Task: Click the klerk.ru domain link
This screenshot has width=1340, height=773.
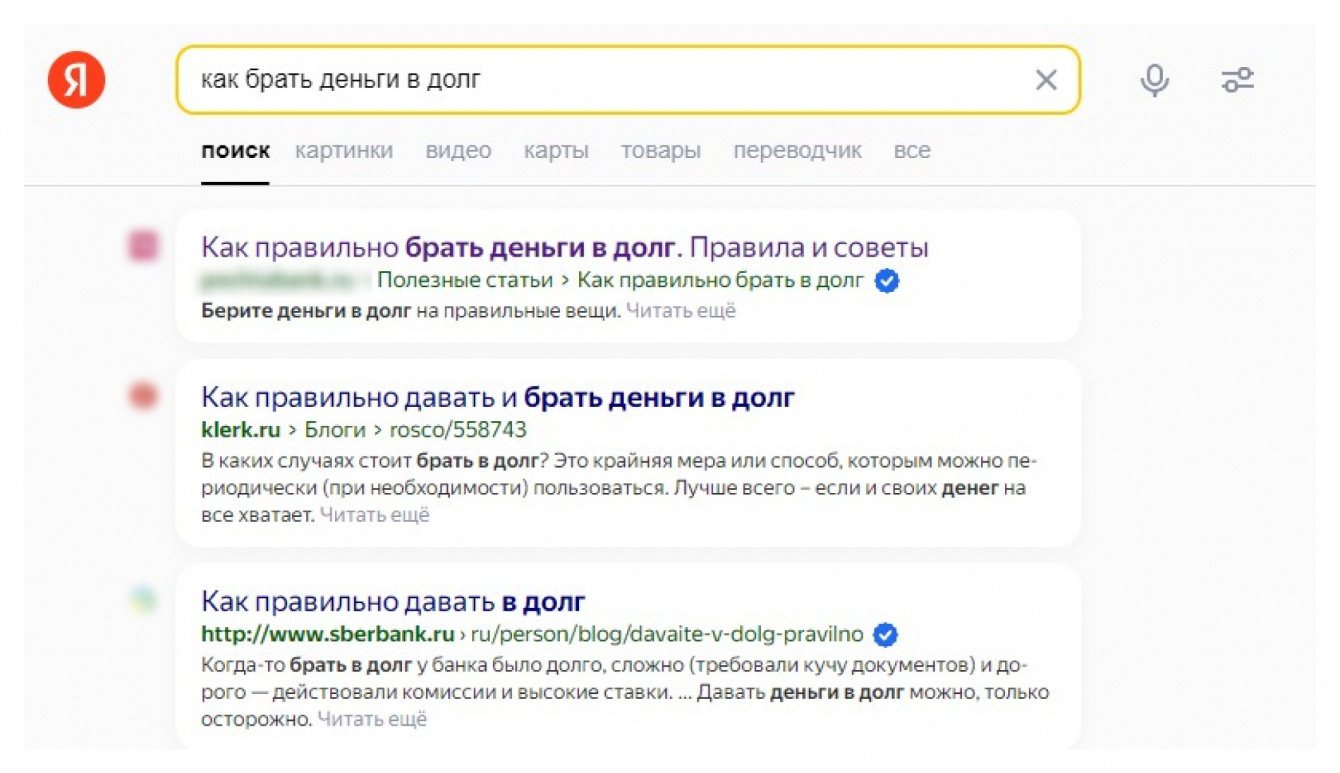Action: point(241,430)
